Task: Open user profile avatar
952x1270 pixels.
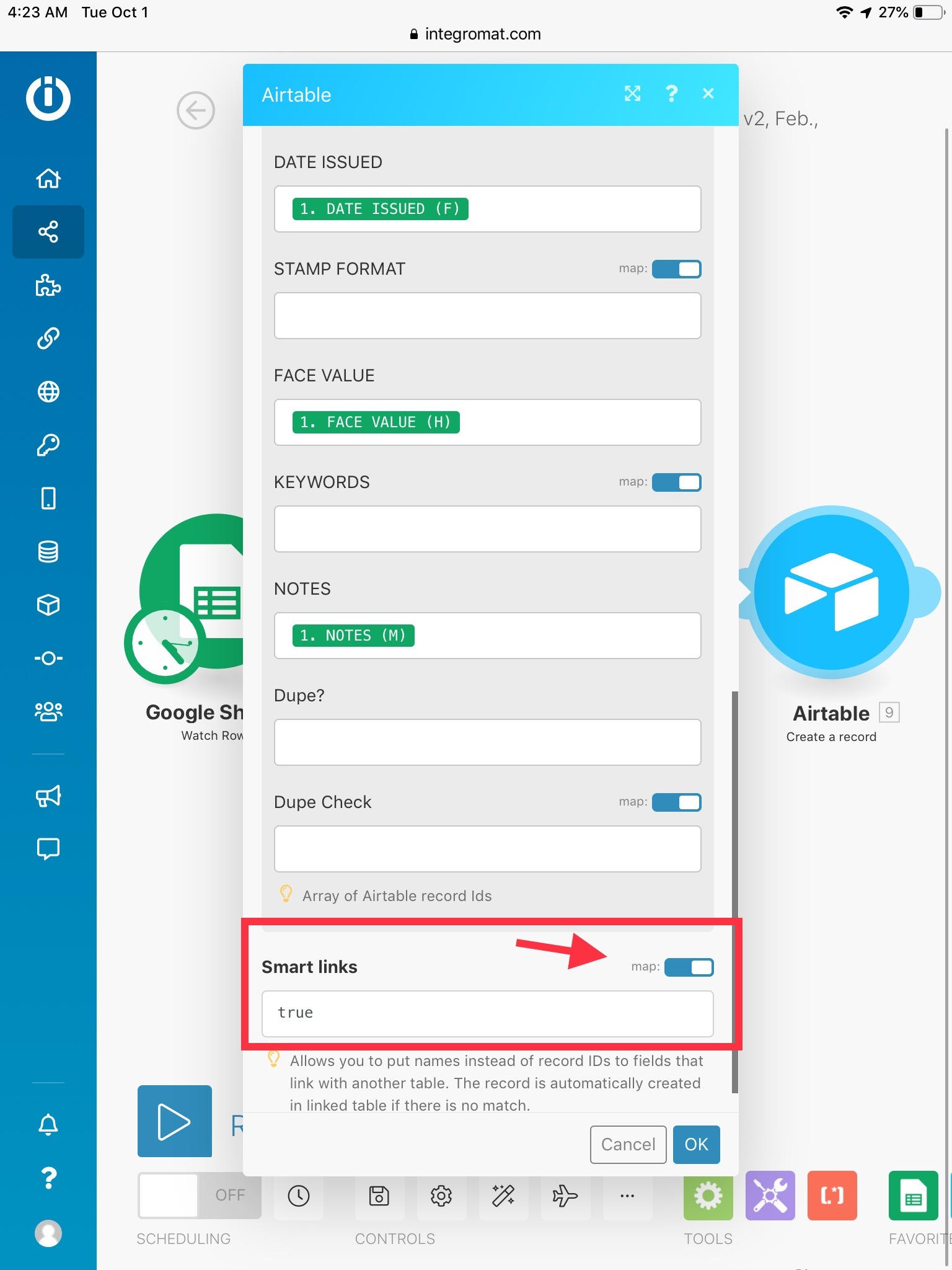Action: (48, 1233)
